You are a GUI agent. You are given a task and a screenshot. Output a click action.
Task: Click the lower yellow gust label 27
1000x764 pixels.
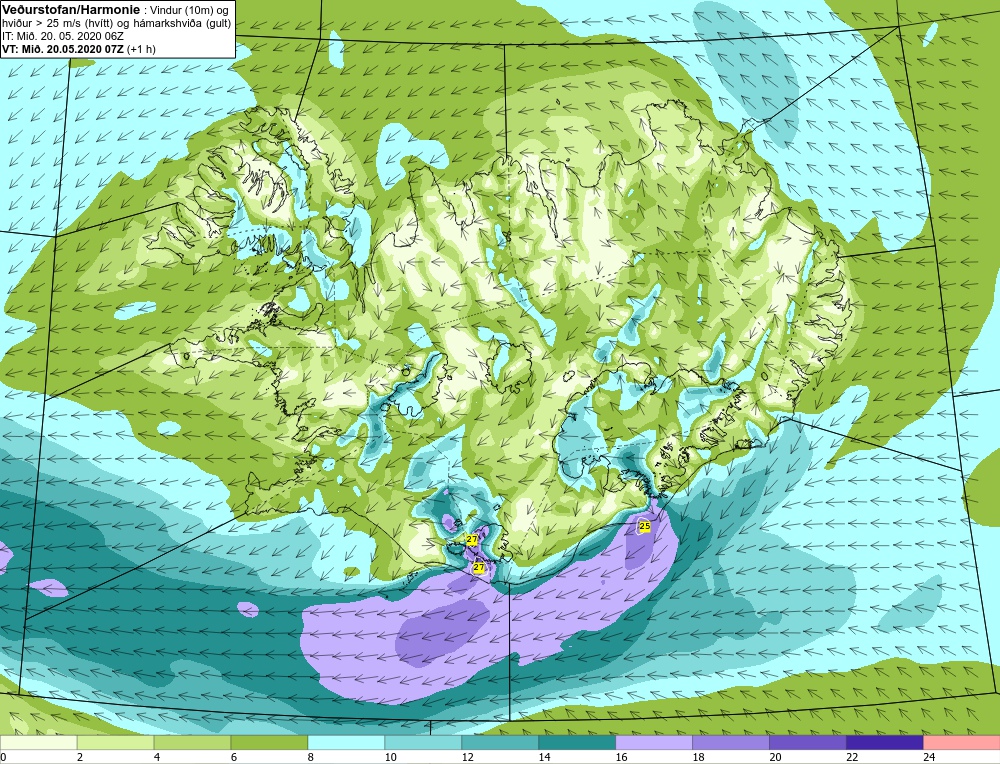[479, 566]
